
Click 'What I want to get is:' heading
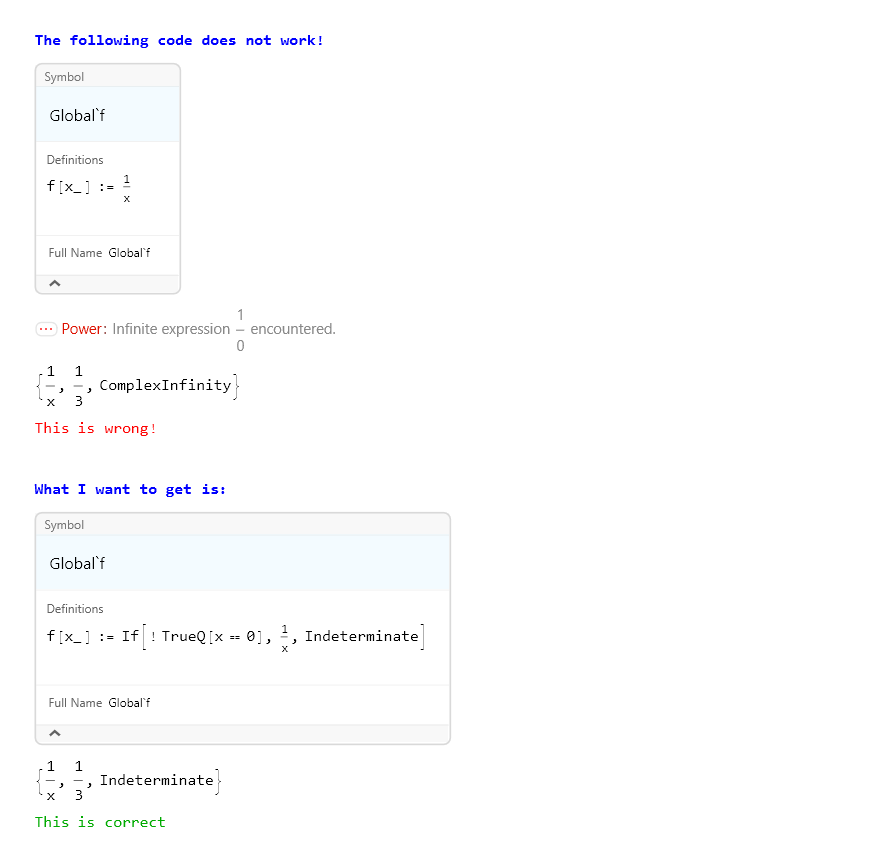click(130, 489)
